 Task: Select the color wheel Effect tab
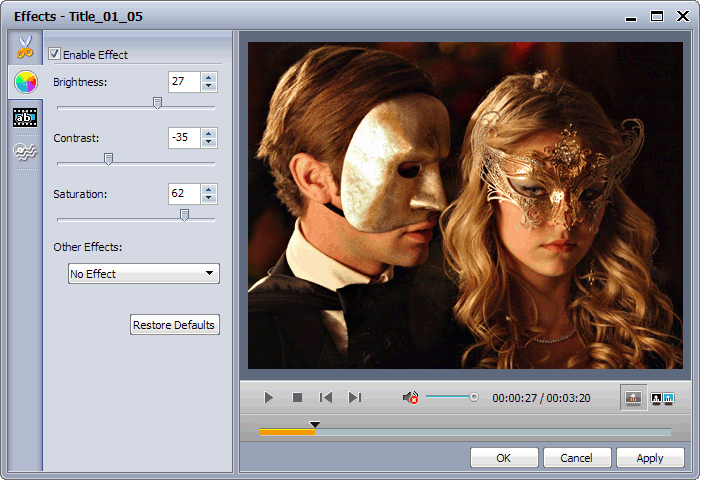[25, 82]
